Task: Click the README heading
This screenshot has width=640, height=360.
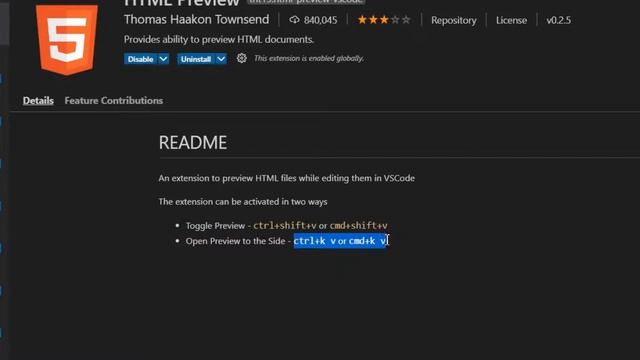Action: 193,142
